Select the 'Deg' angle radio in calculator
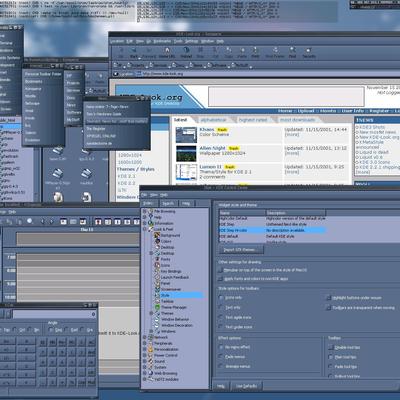This screenshot has width=400, height=400. tap(51, 330)
